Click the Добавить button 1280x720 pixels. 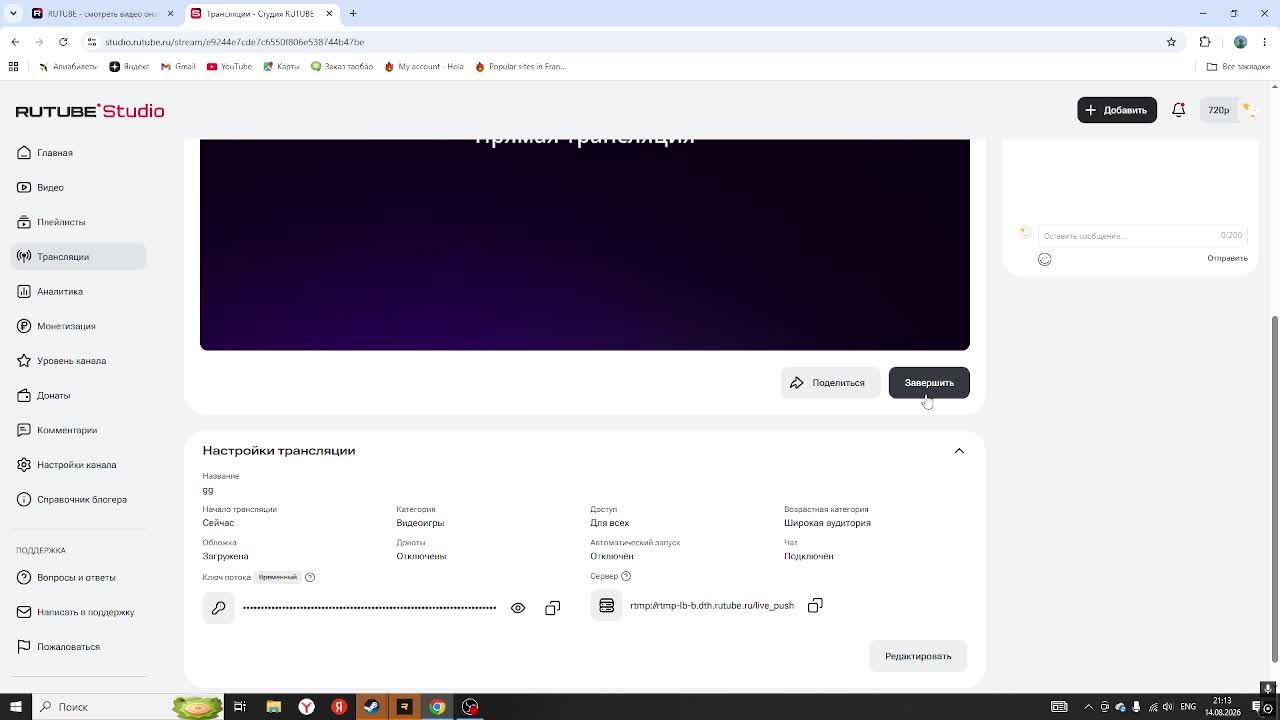(1117, 110)
